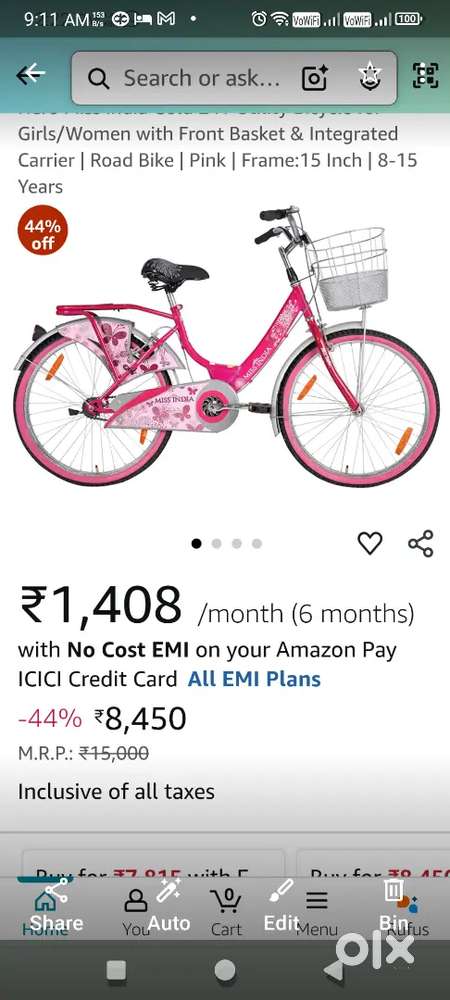Go to the You account tab
This screenshot has width=450, height=1000.
click(x=136, y=912)
